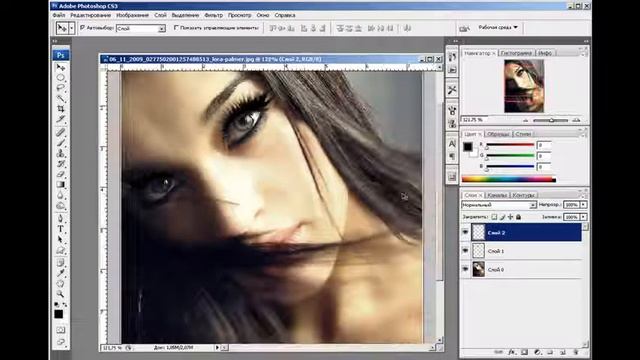Switch to the Контуры tab
The image size is (640, 360).
(x=523, y=195)
